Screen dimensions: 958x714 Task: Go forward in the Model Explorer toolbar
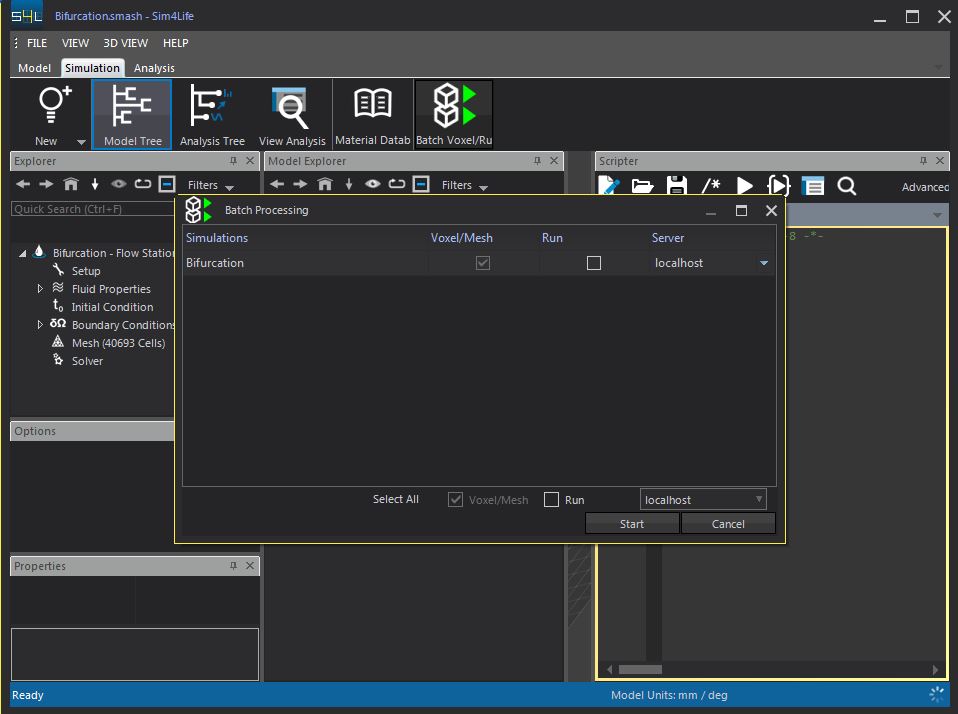pos(300,184)
